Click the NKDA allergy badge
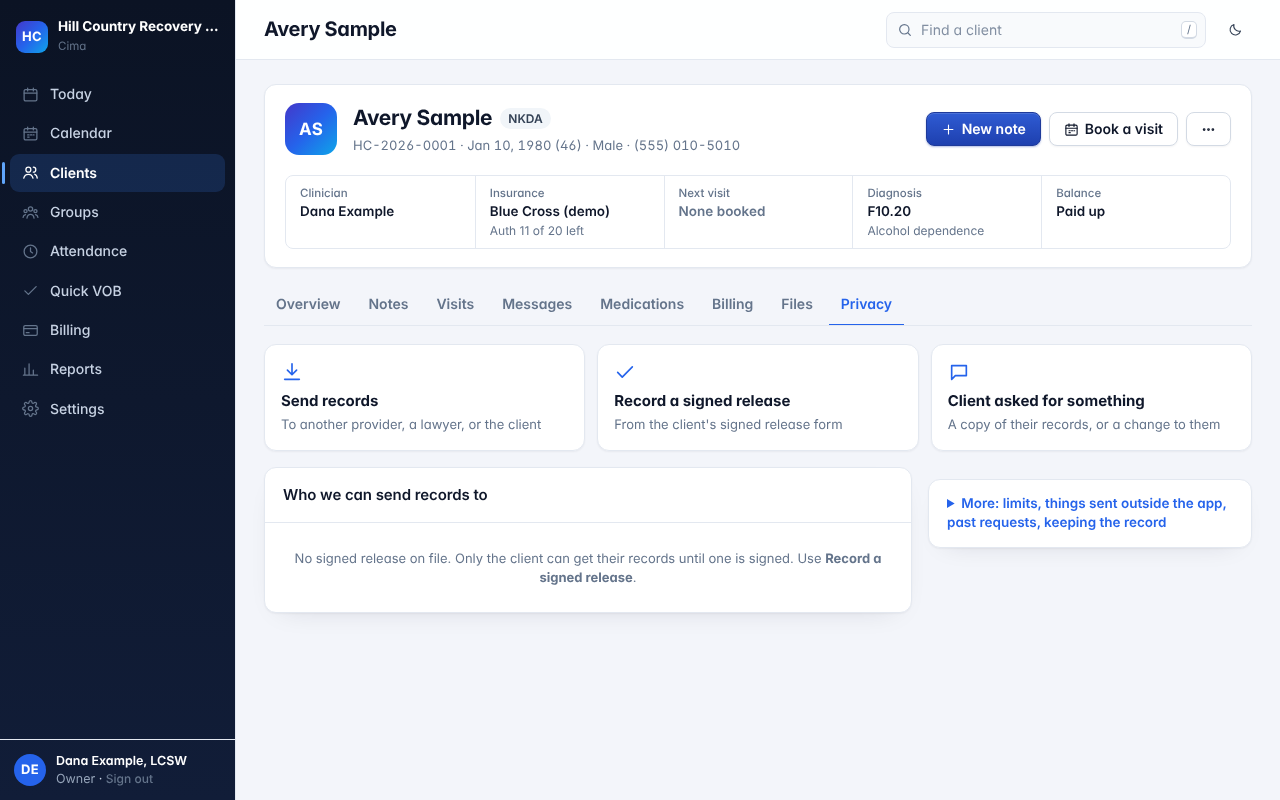 tap(525, 119)
